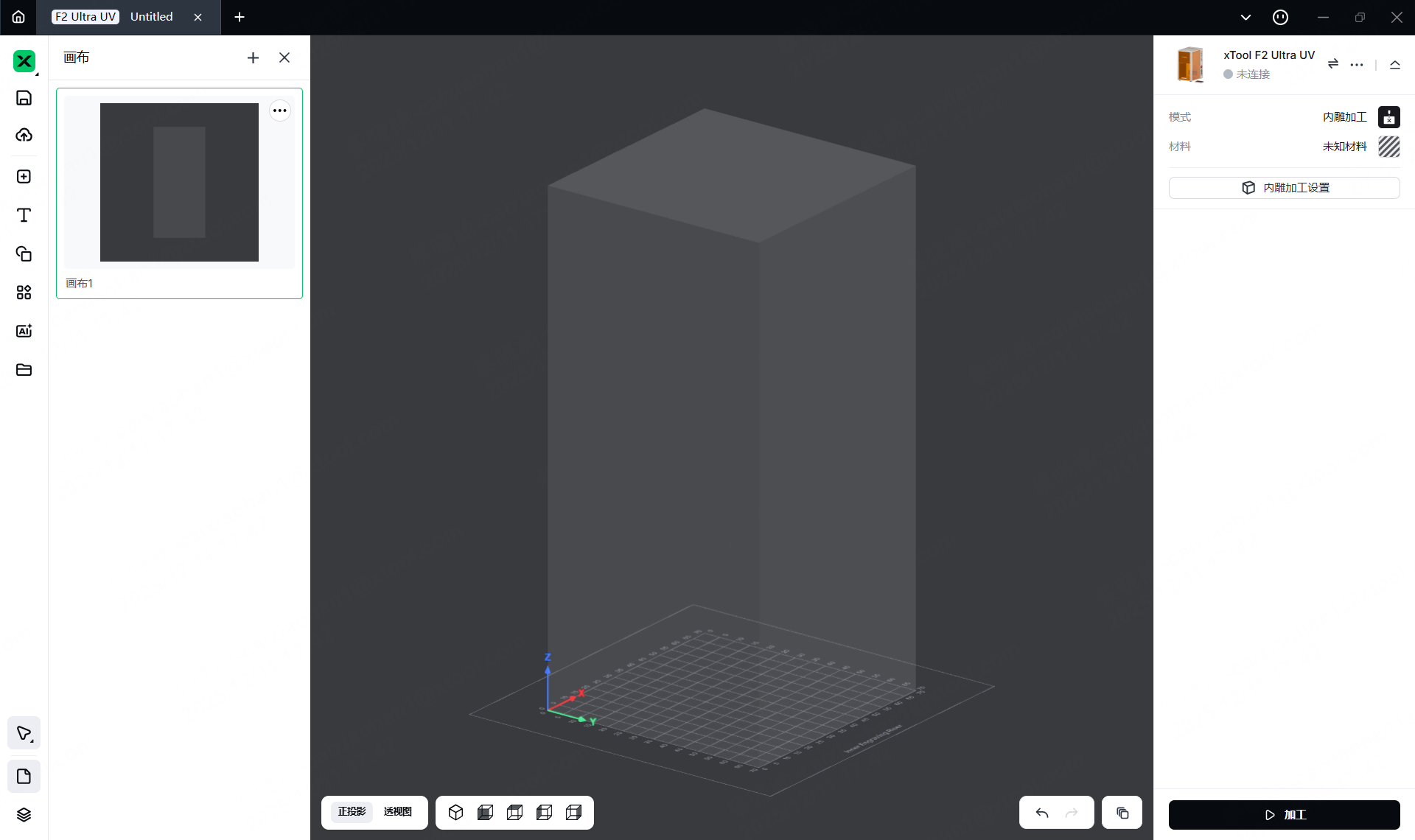The width and height of the screenshot is (1415, 840).
Task: Switch to front face cube view
Action: coord(485,812)
